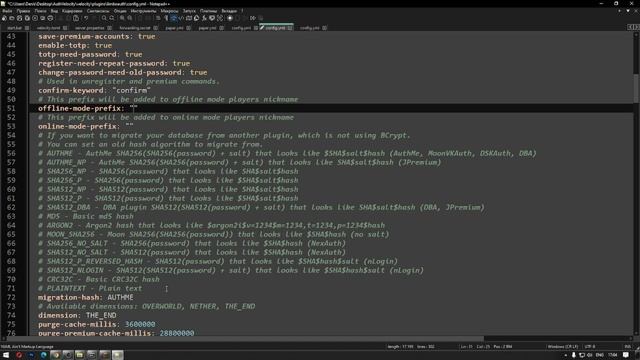The width and height of the screenshot is (640, 360).
Task: Close the start.bat tab
Action: click(x=27, y=28)
